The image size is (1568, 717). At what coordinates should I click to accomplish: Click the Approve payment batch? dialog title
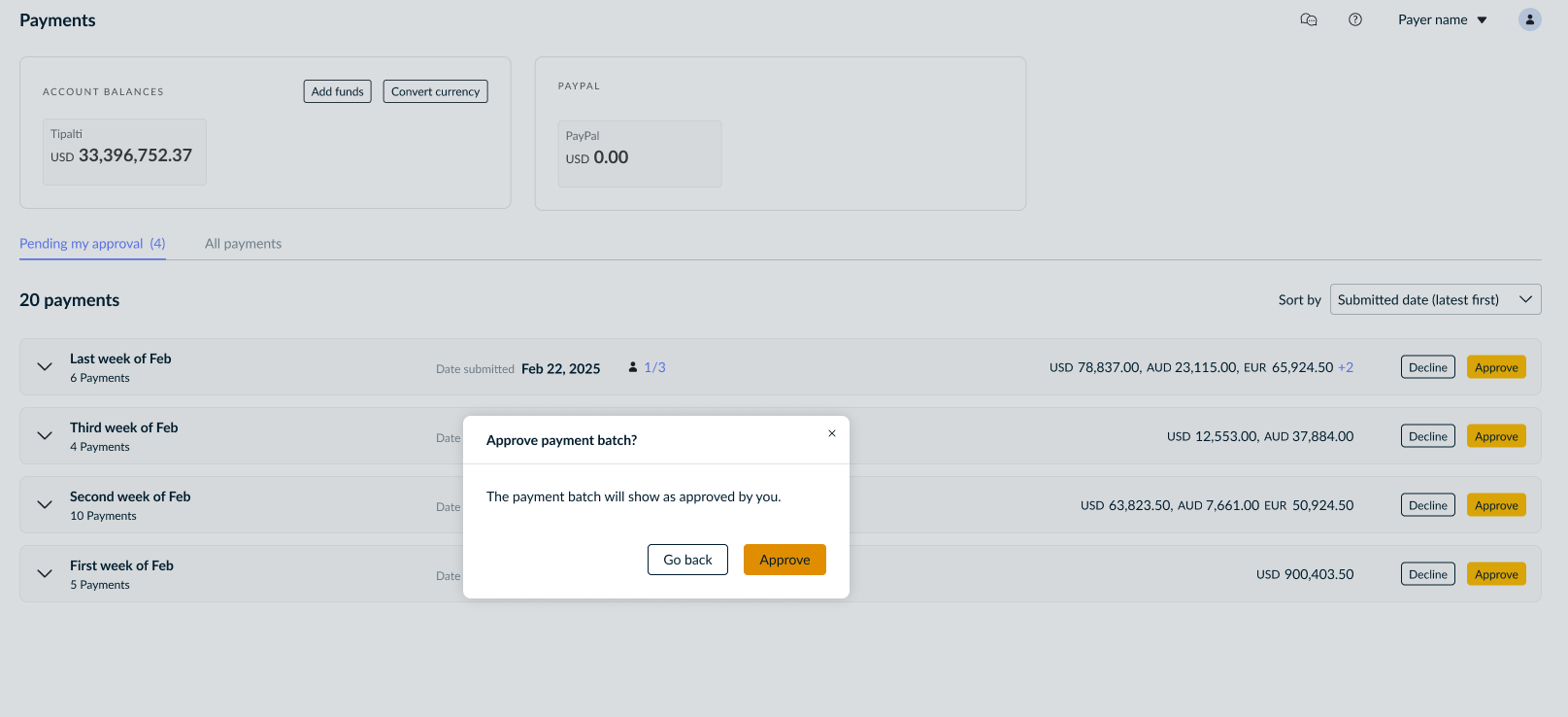point(561,440)
